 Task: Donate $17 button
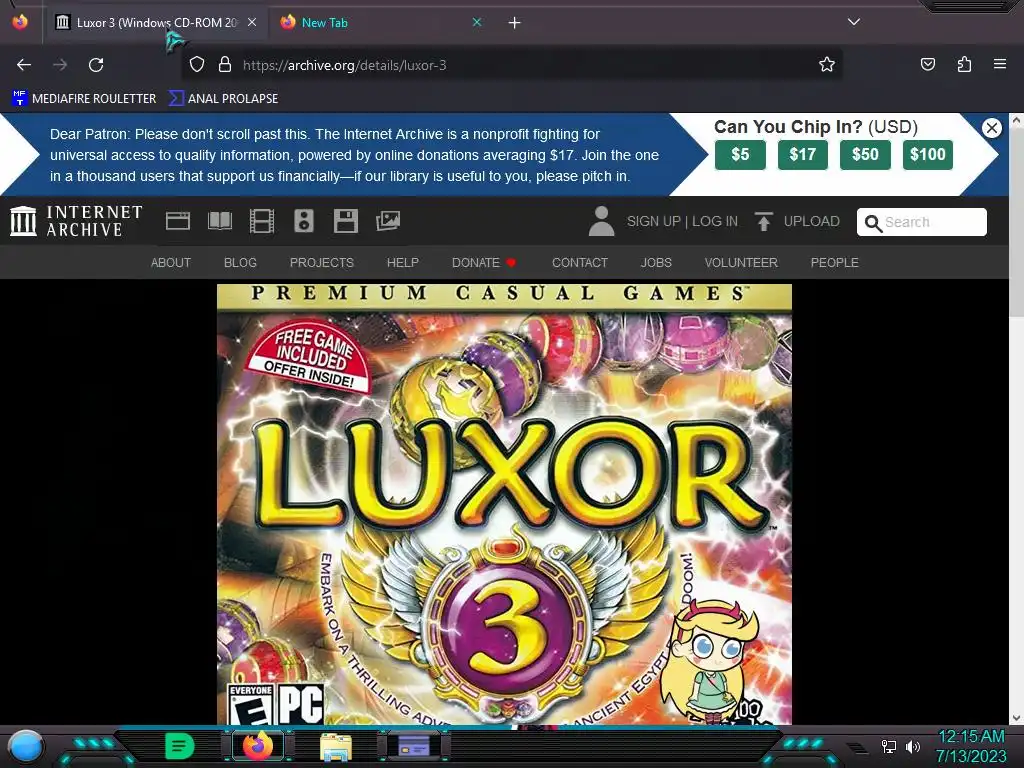point(803,155)
